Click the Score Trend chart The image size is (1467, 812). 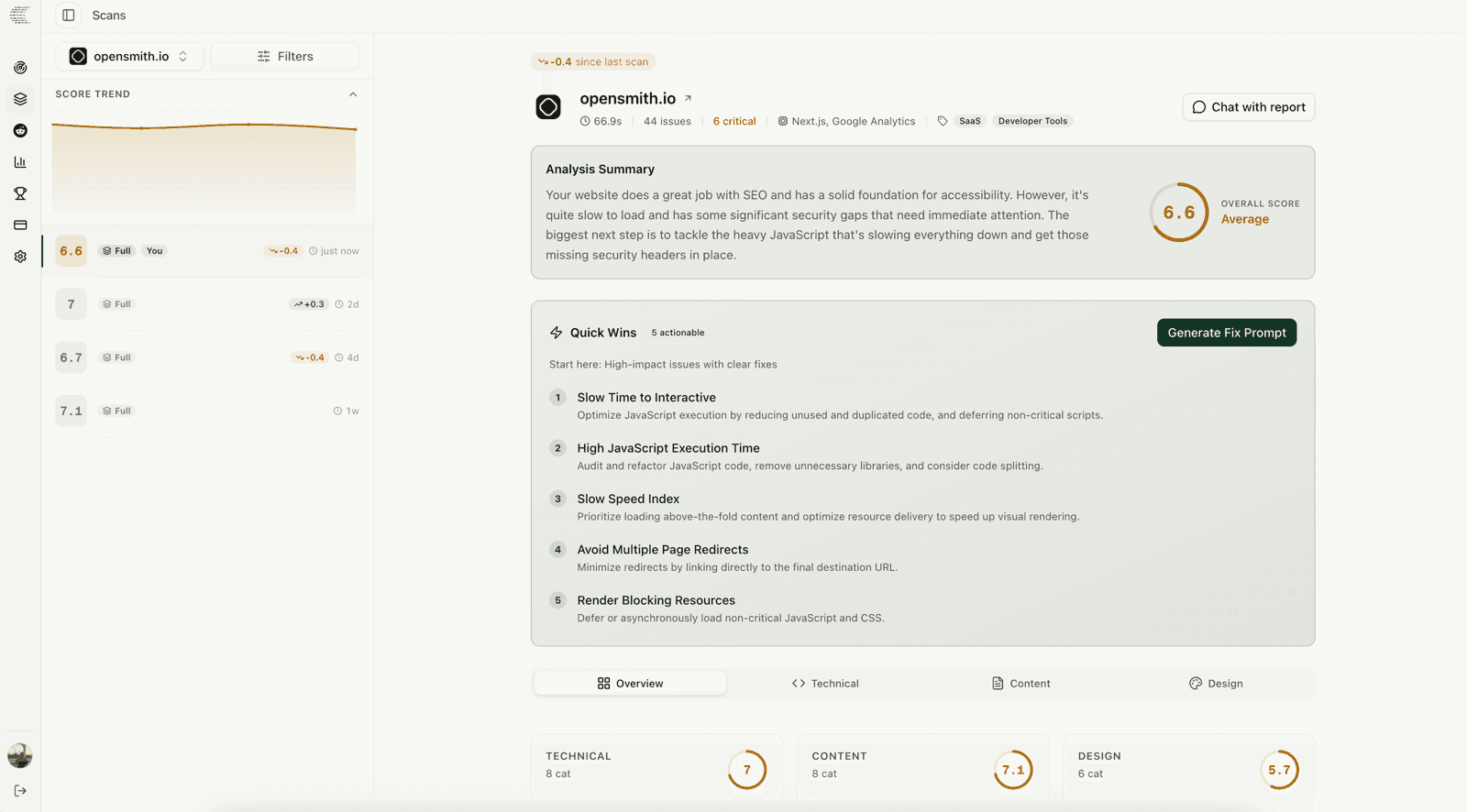point(204,167)
